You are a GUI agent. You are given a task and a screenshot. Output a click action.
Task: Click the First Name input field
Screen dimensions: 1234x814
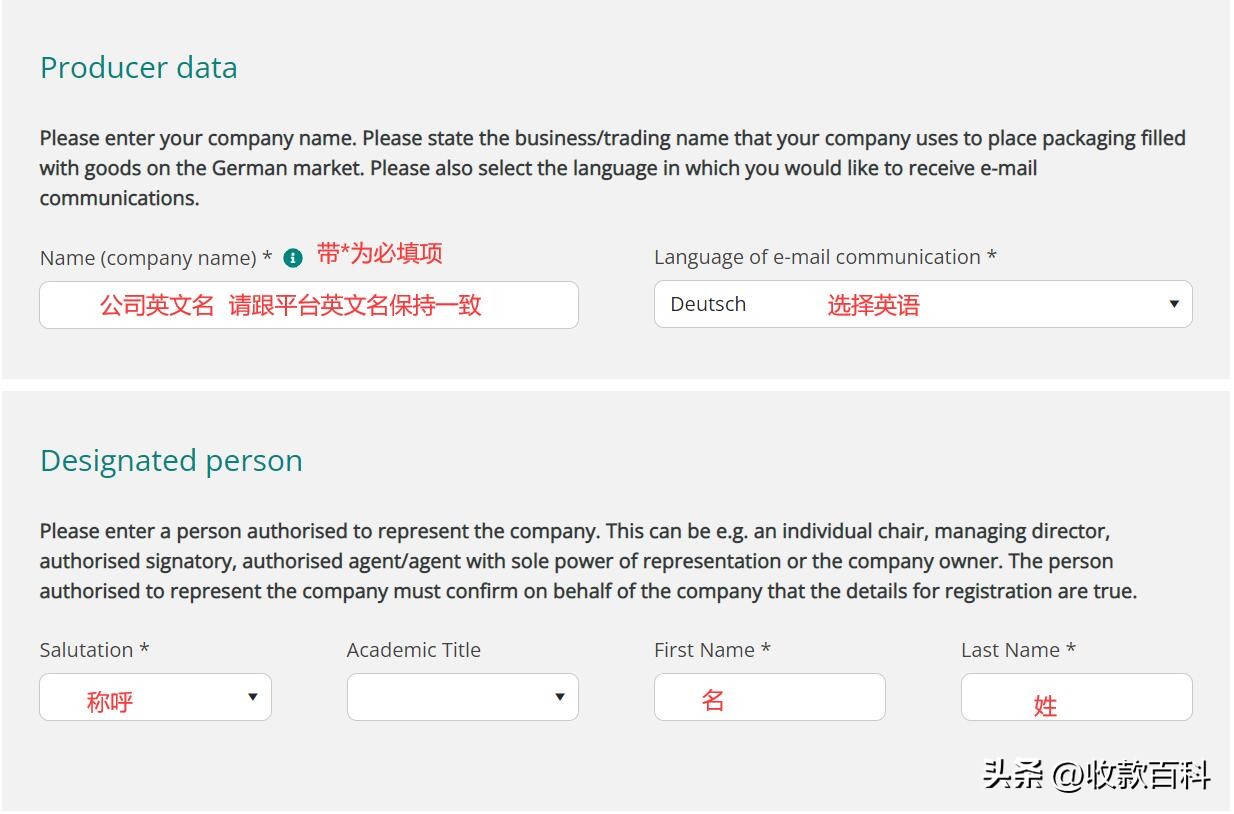coord(768,696)
